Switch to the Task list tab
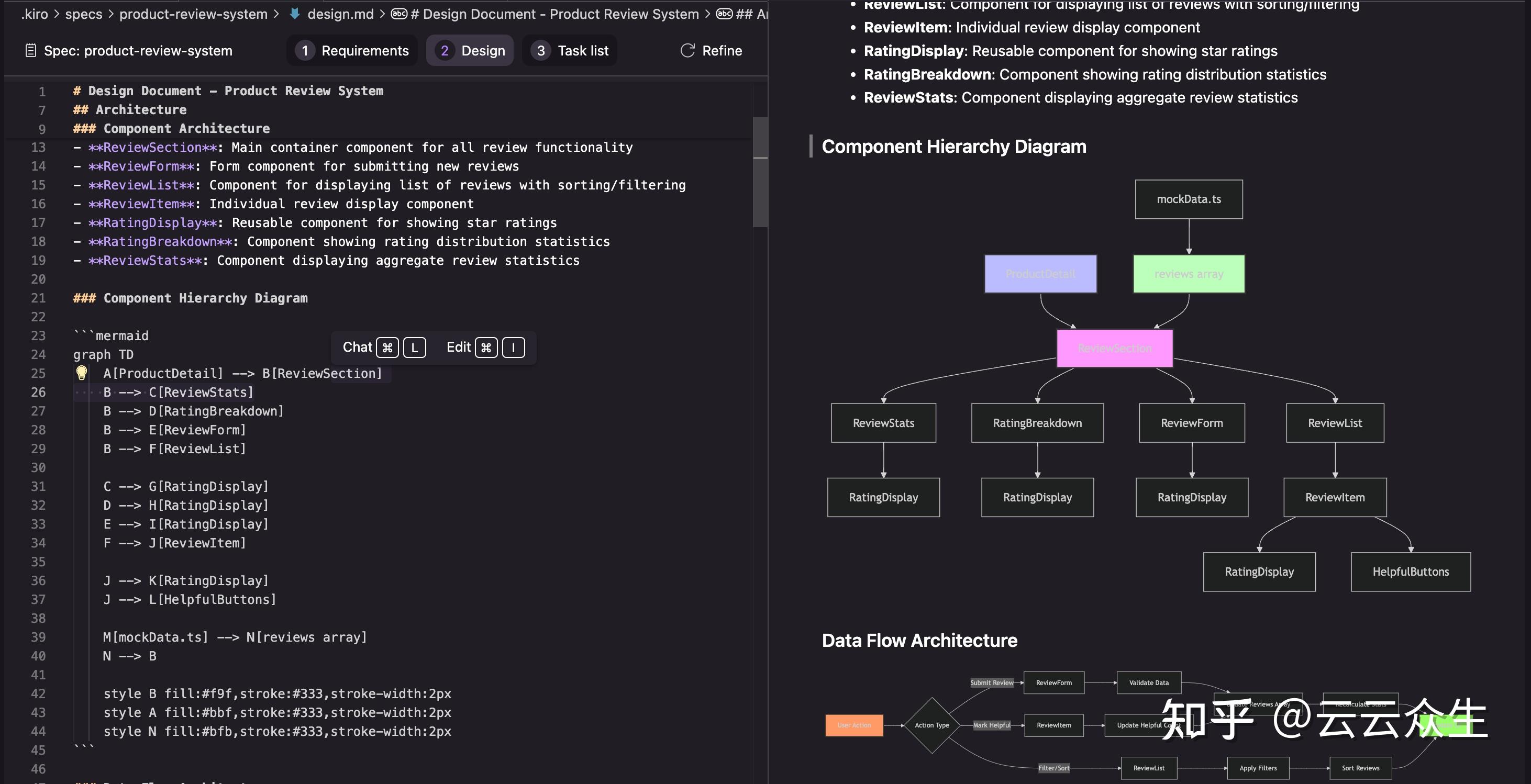1531x784 pixels. (582, 50)
